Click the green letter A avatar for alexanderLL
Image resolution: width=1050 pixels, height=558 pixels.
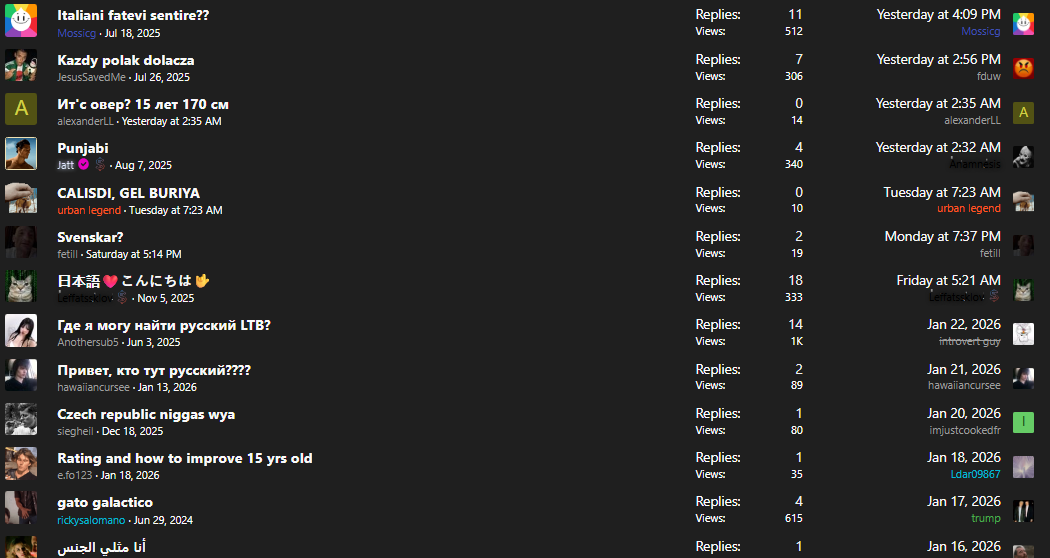21,109
